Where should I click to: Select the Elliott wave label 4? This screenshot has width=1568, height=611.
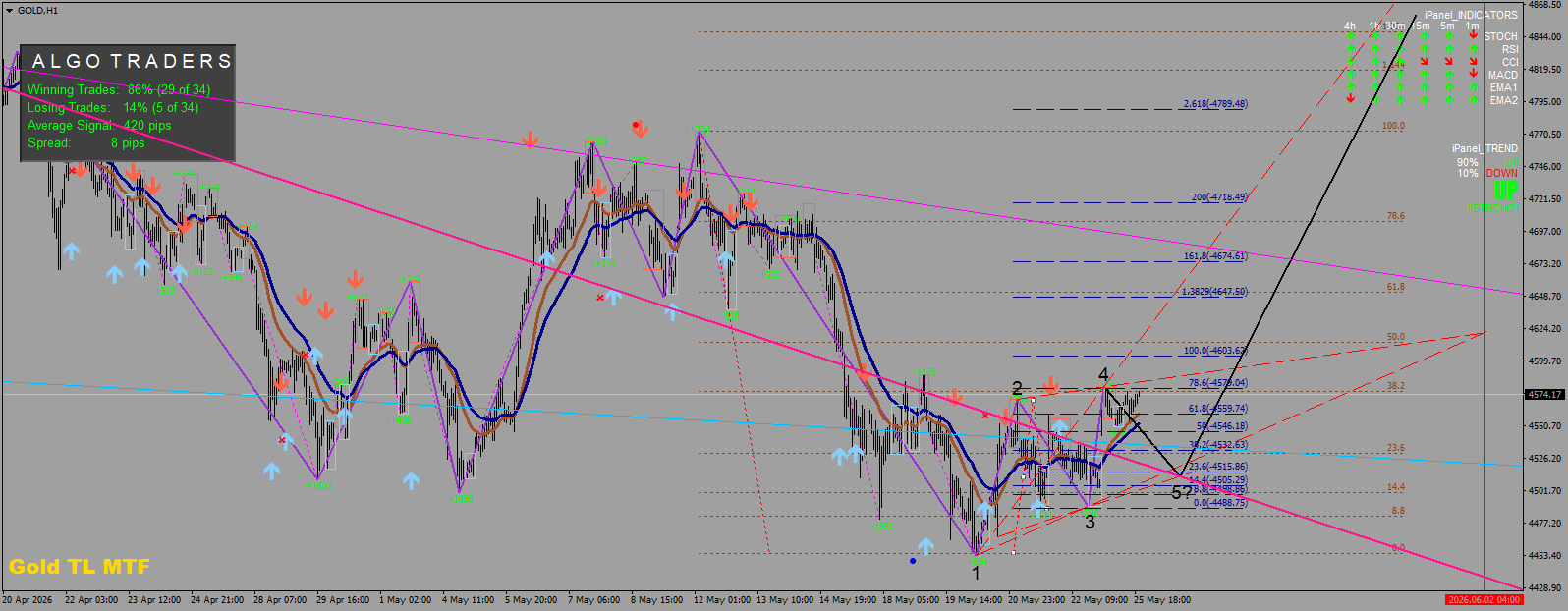(1103, 374)
